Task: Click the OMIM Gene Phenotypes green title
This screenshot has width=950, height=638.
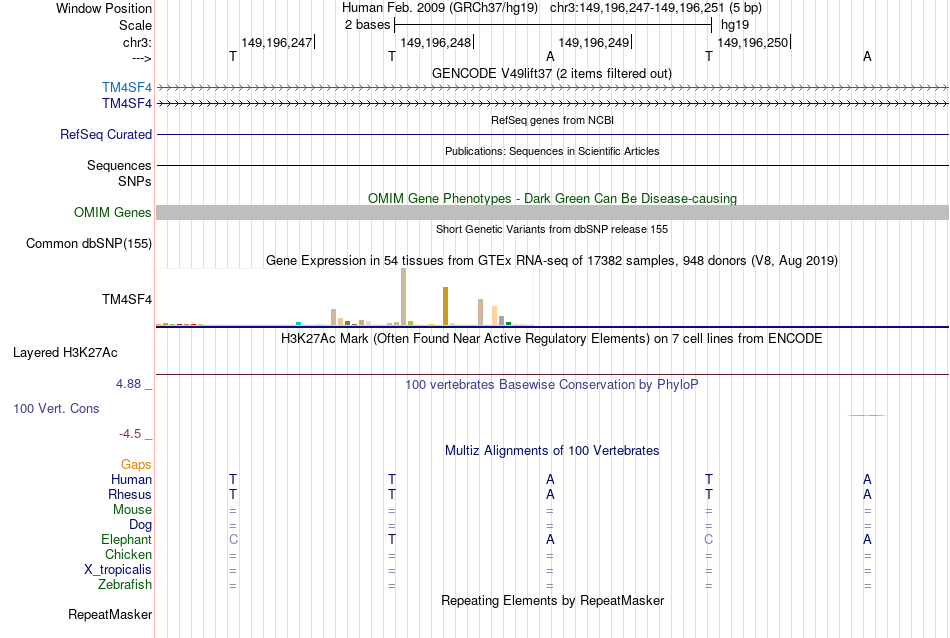Action: [x=553, y=199]
